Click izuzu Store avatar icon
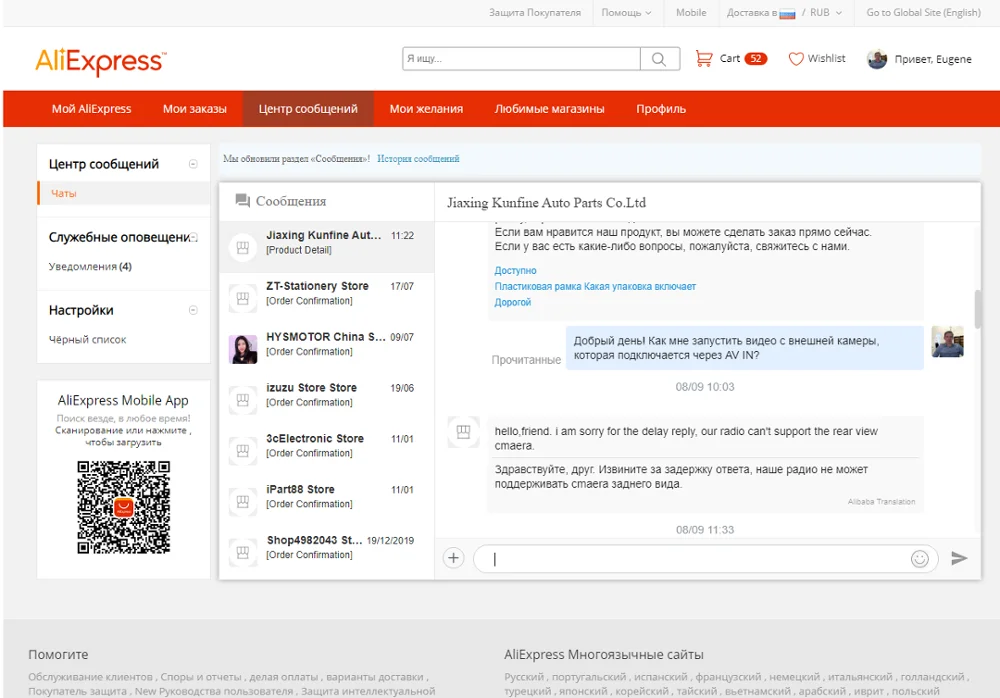 (x=243, y=400)
